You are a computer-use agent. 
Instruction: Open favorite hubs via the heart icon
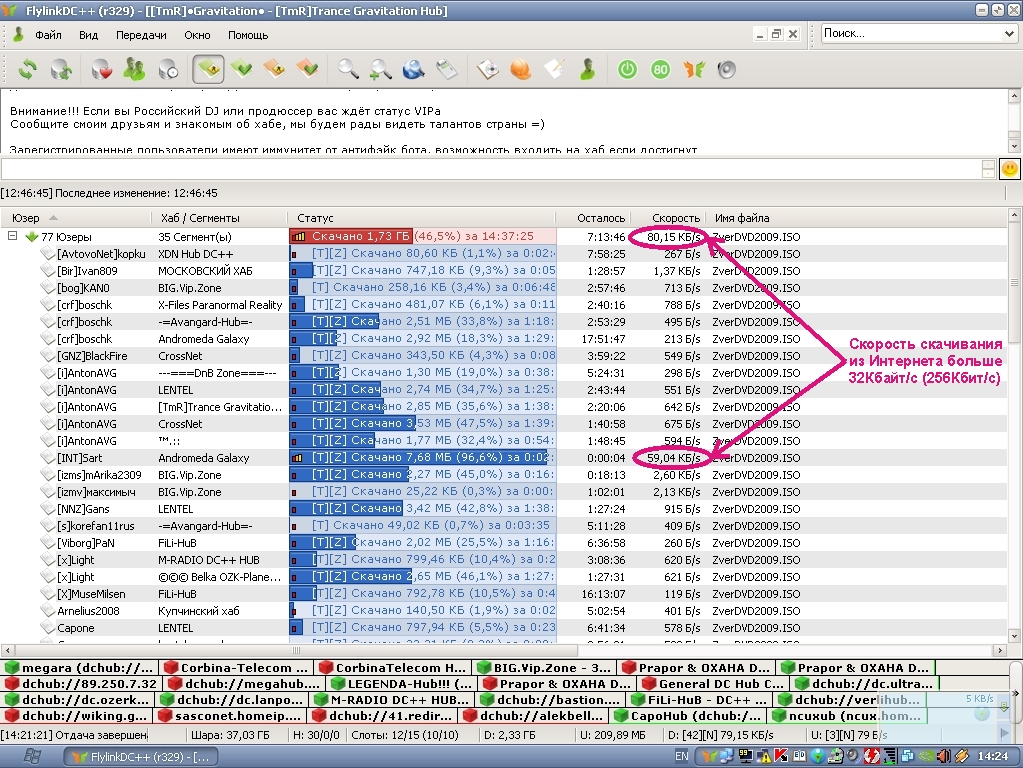tap(101, 69)
